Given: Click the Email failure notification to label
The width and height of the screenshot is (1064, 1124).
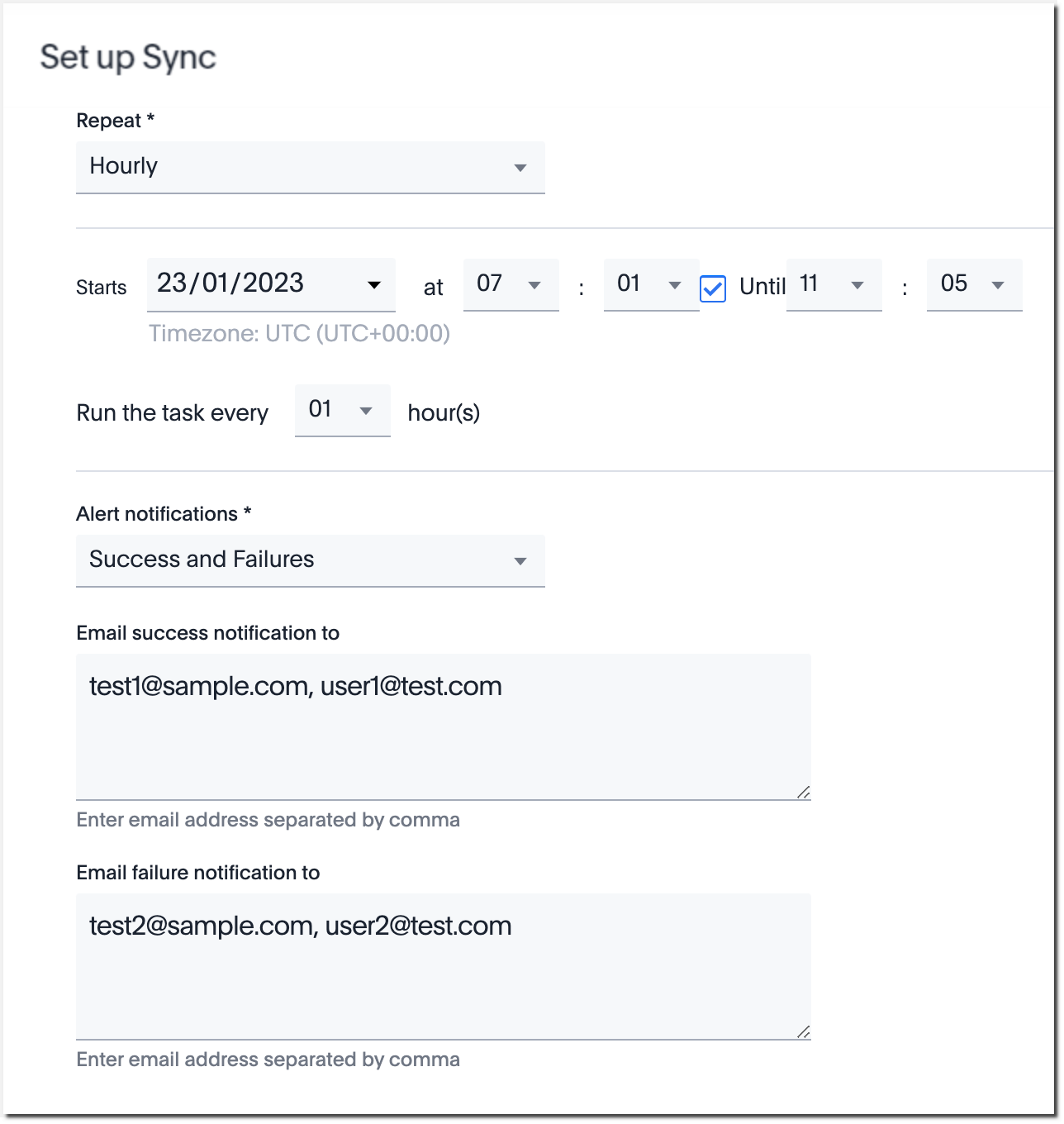Looking at the screenshot, I should click(x=197, y=873).
